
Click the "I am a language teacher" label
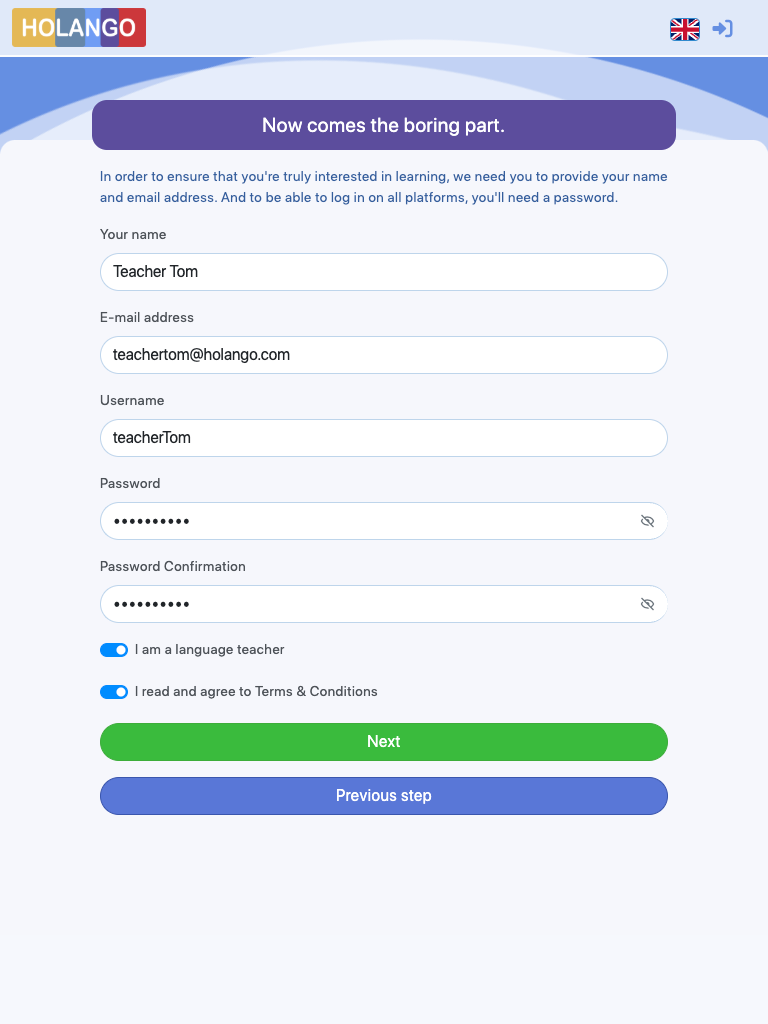tap(210, 650)
